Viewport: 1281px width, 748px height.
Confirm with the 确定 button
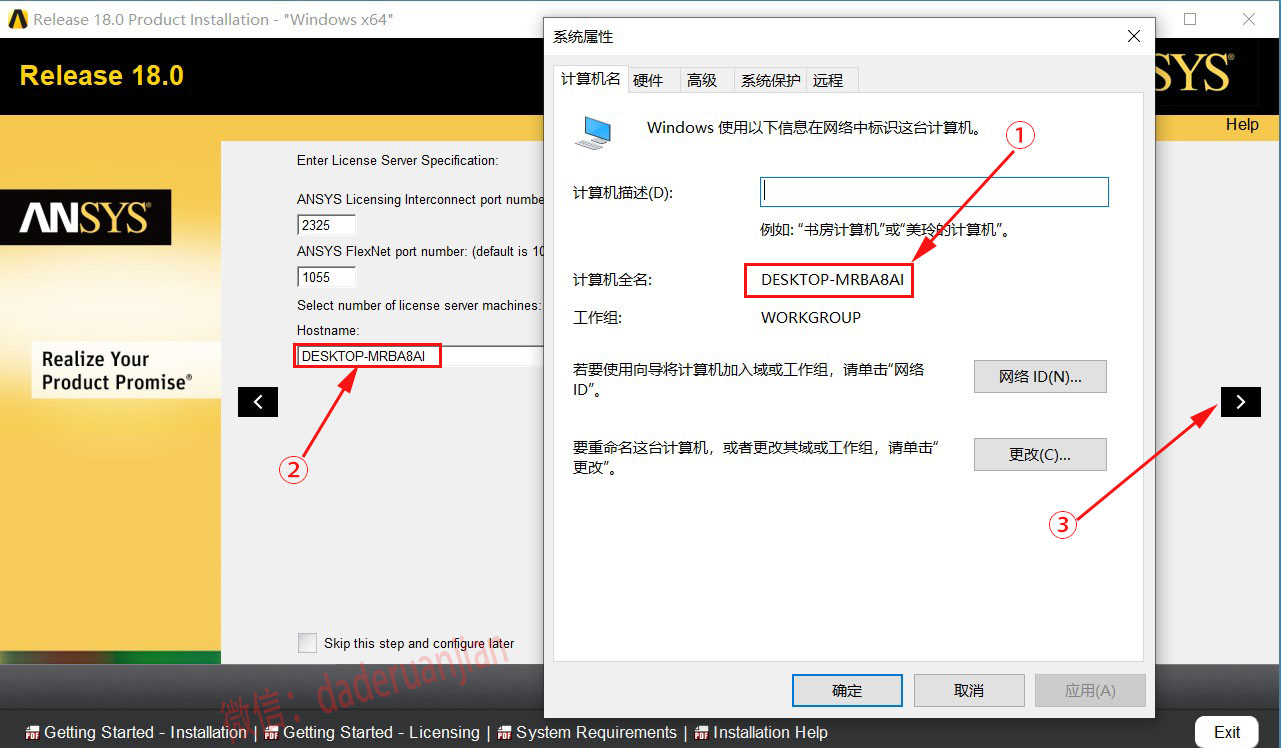847,690
